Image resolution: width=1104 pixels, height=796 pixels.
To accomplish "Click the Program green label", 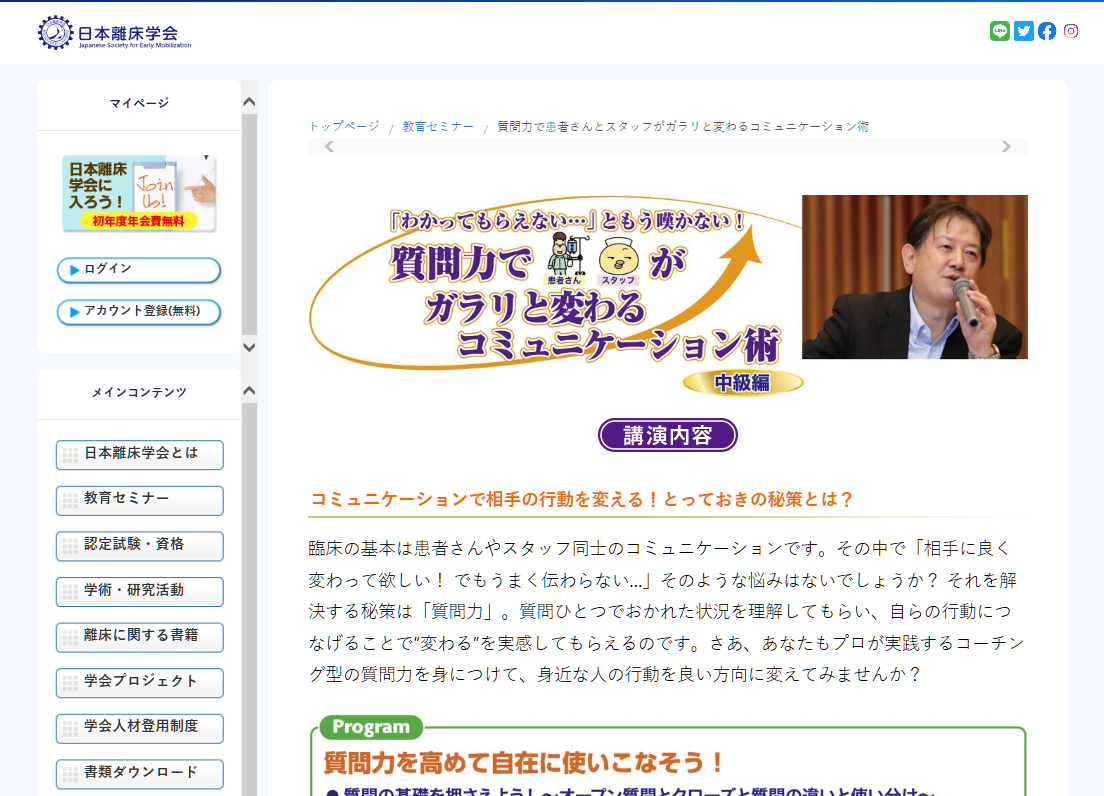I will coord(371,727).
